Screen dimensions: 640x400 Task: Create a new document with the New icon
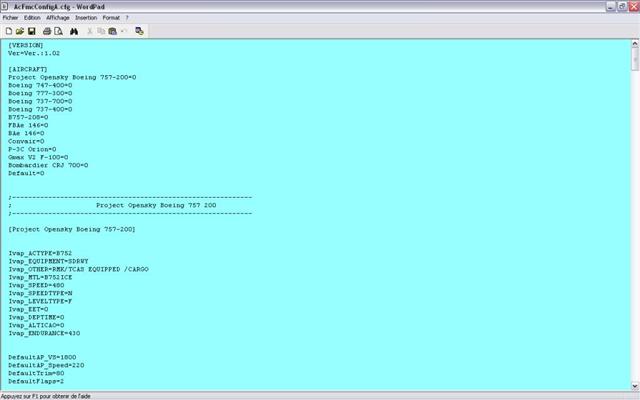(x=9, y=31)
